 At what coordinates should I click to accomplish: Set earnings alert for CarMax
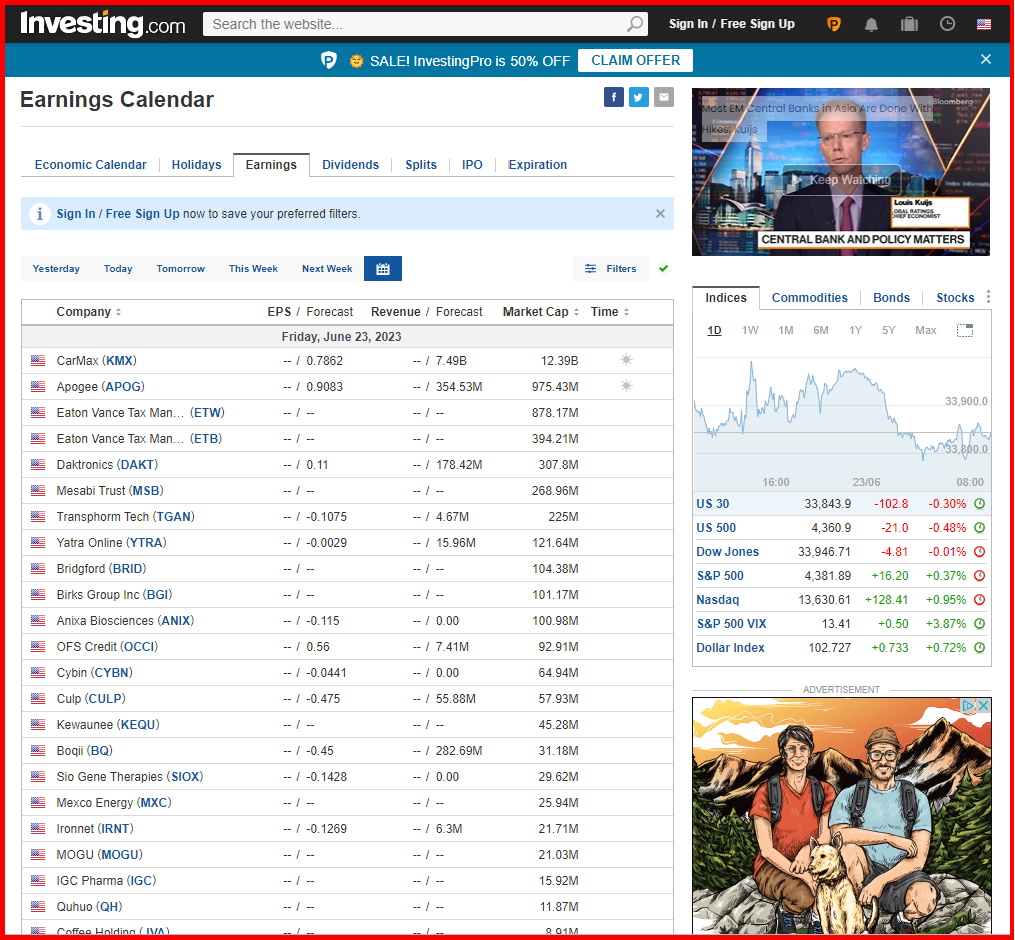pos(626,360)
